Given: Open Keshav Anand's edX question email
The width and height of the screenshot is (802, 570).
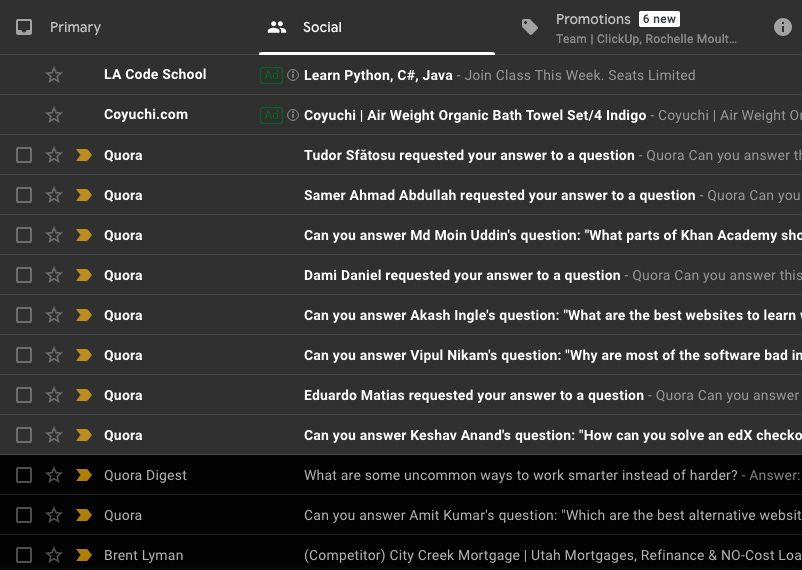Looking at the screenshot, I should tap(401, 434).
